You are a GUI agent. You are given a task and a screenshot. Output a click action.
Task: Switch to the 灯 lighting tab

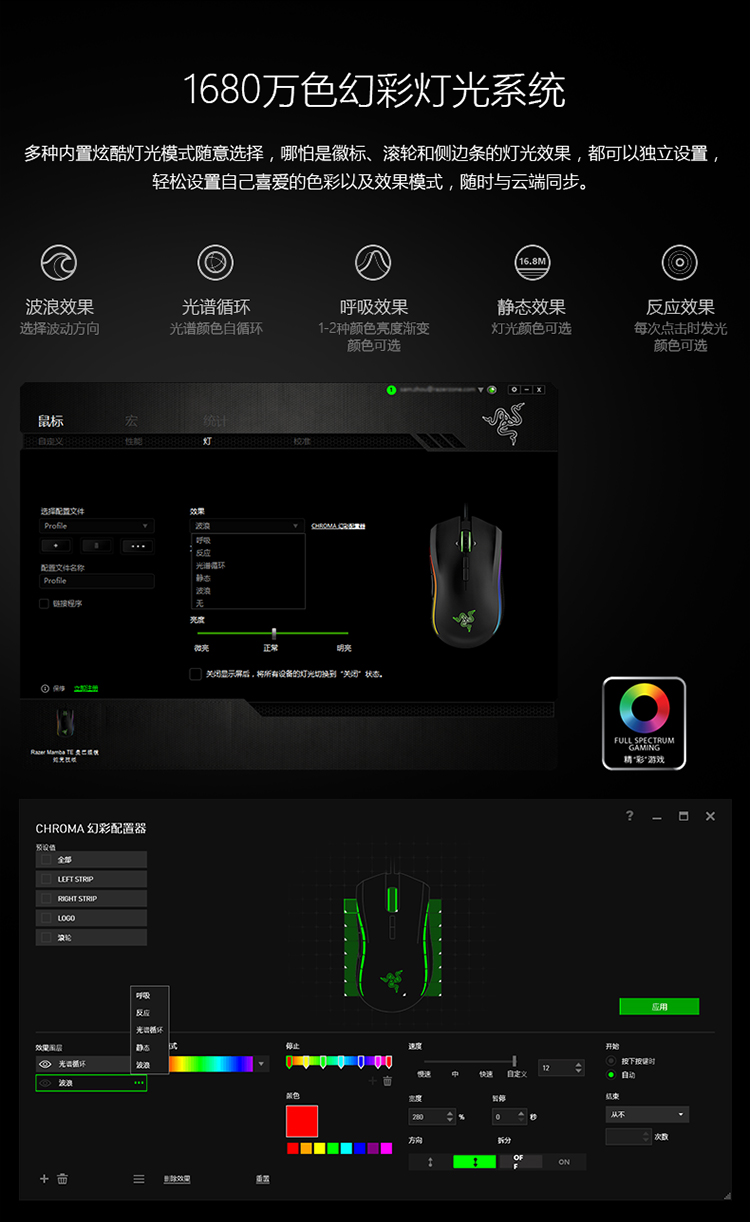coord(207,441)
